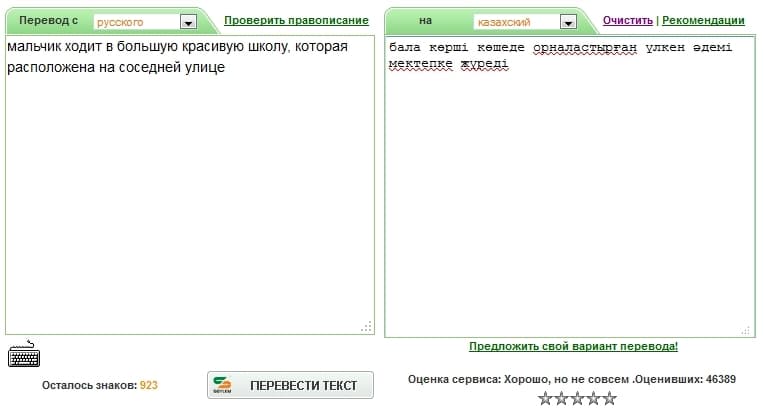Rate service with second star
Image resolution: width=764 pixels, height=413 pixels.
tap(561, 399)
